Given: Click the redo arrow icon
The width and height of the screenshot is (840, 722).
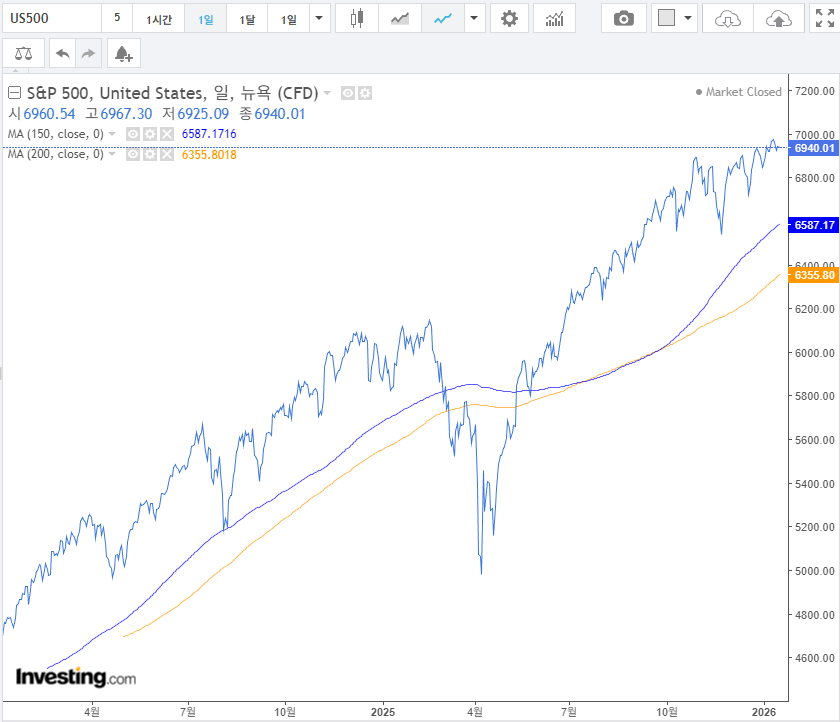Looking at the screenshot, I should click(x=88, y=53).
